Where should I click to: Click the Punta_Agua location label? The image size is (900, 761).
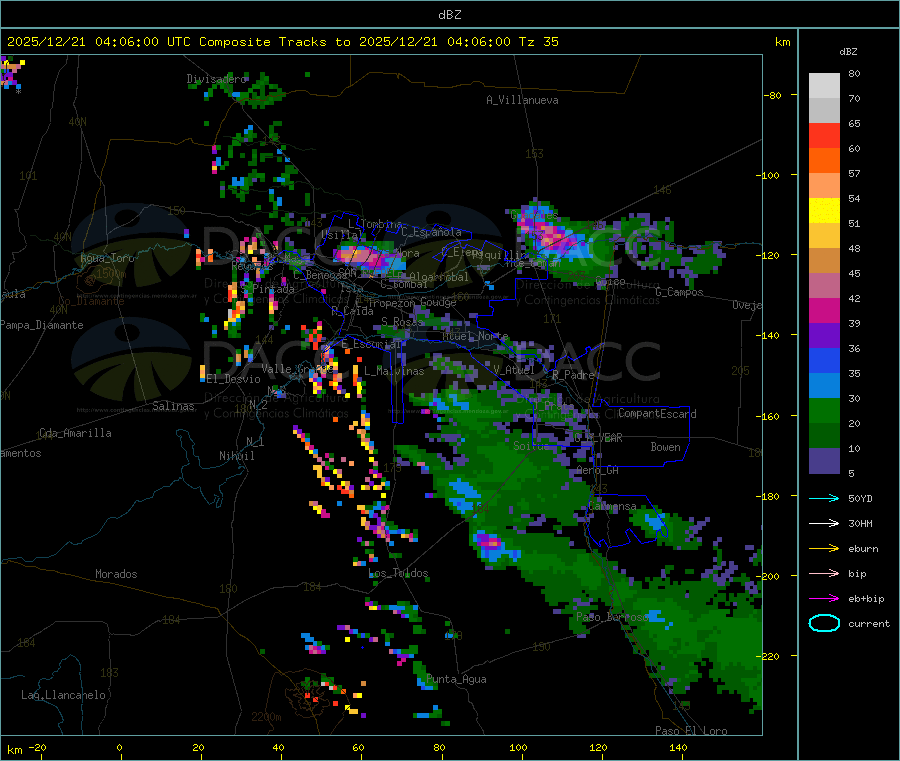456,679
